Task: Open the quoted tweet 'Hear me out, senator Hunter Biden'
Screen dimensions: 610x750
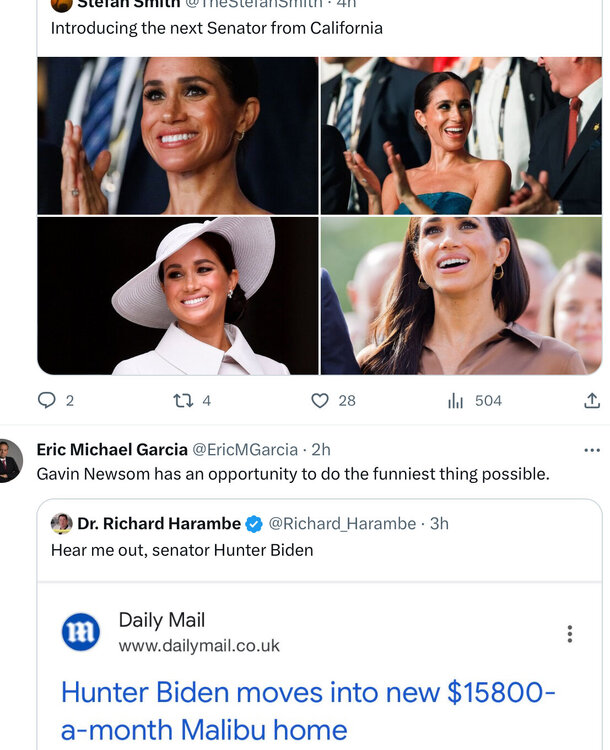Action: [x=181, y=550]
